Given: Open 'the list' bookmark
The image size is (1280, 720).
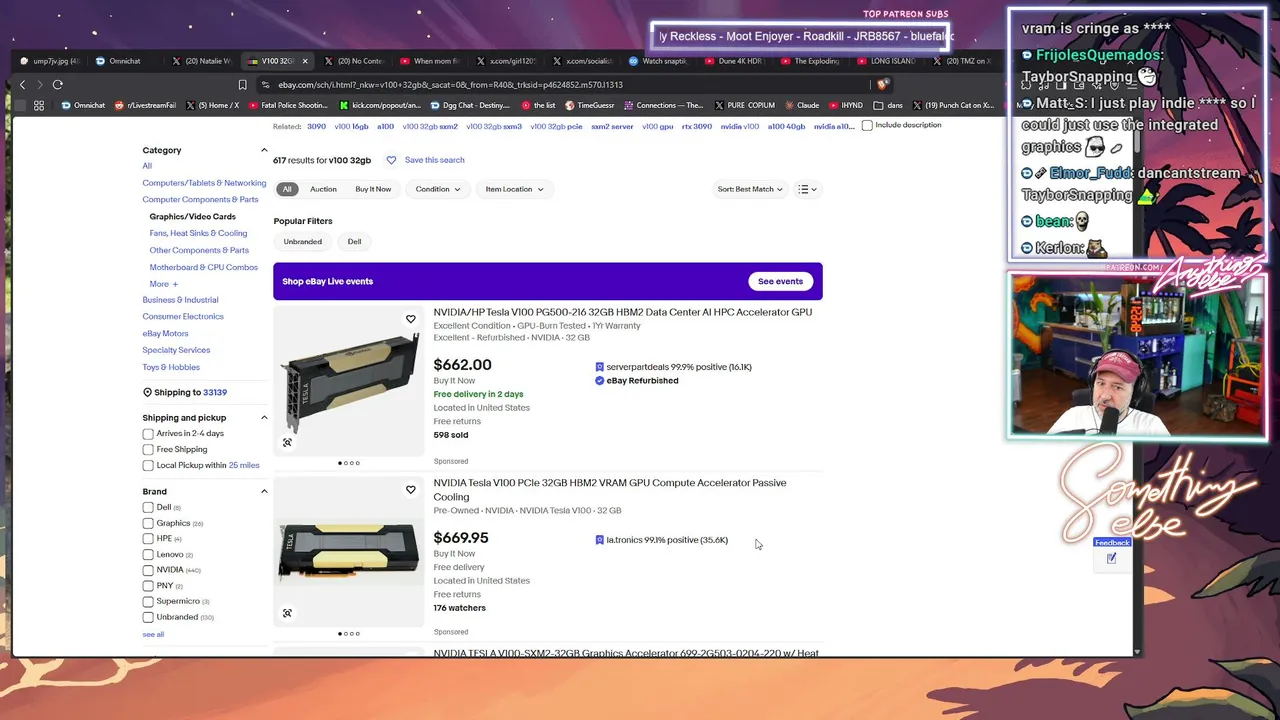Looking at the screenshot, I should pyautogui.click(x=539, y=105).
